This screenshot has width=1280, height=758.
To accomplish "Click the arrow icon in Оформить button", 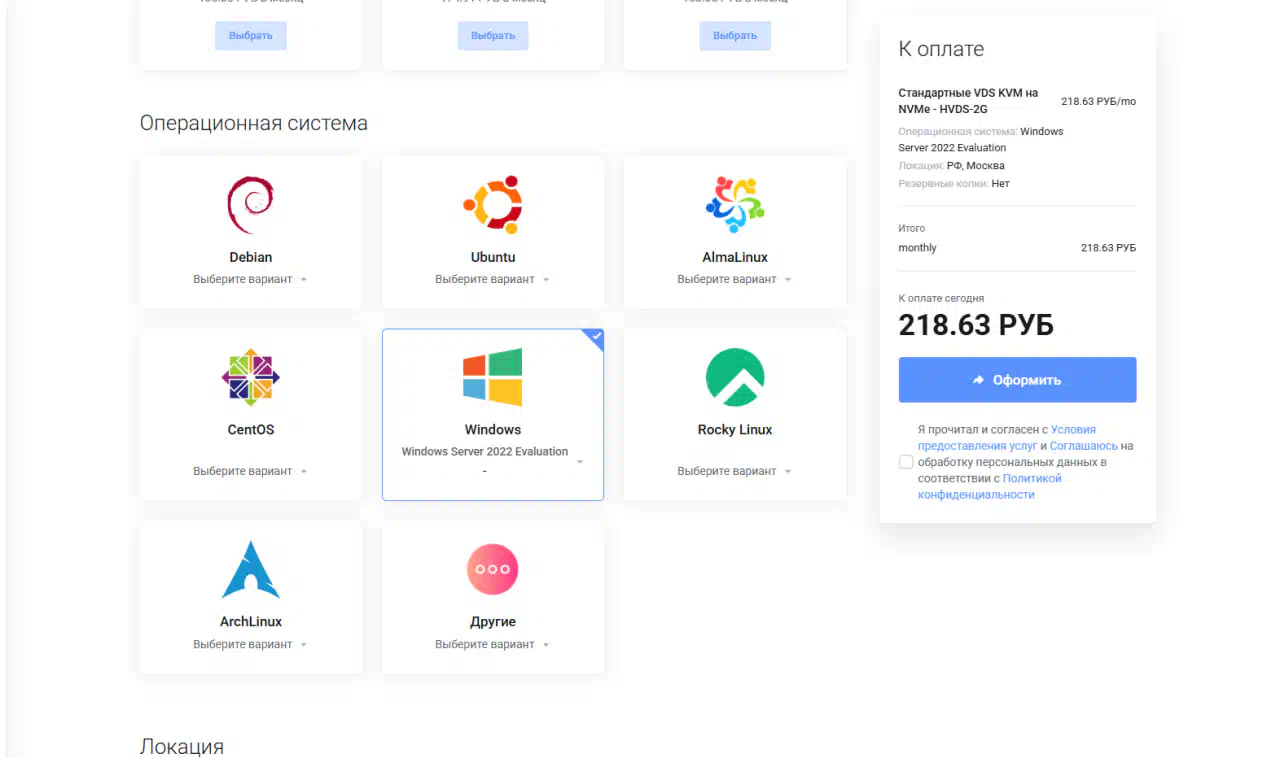I will tap(979, 380).
